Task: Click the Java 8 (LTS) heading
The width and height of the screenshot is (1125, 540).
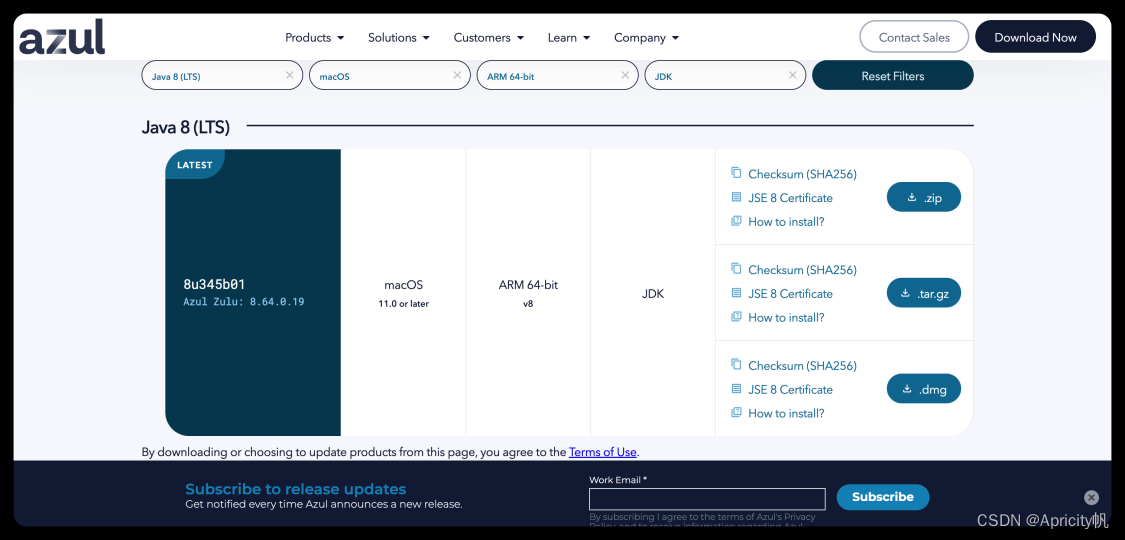Action: pyautogui.click(x=186, y=128)
